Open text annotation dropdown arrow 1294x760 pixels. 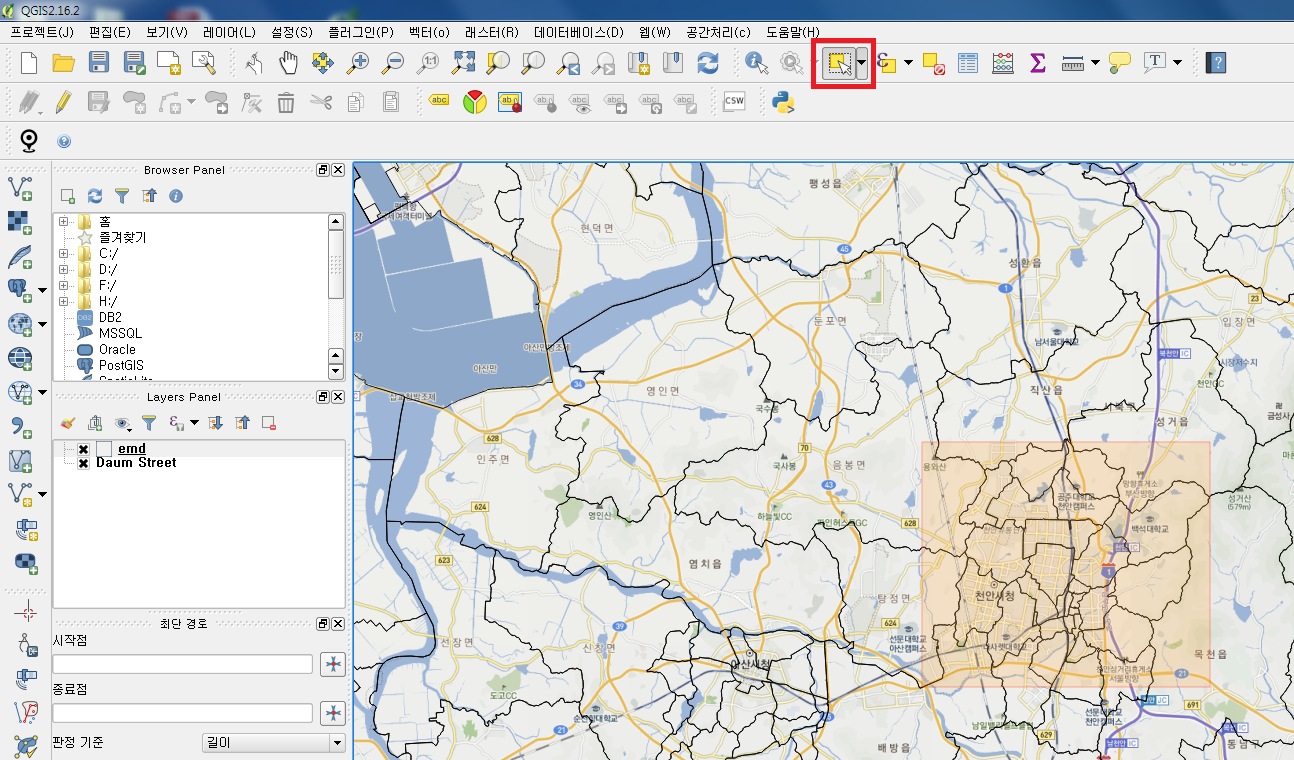tap(1177, 63)
